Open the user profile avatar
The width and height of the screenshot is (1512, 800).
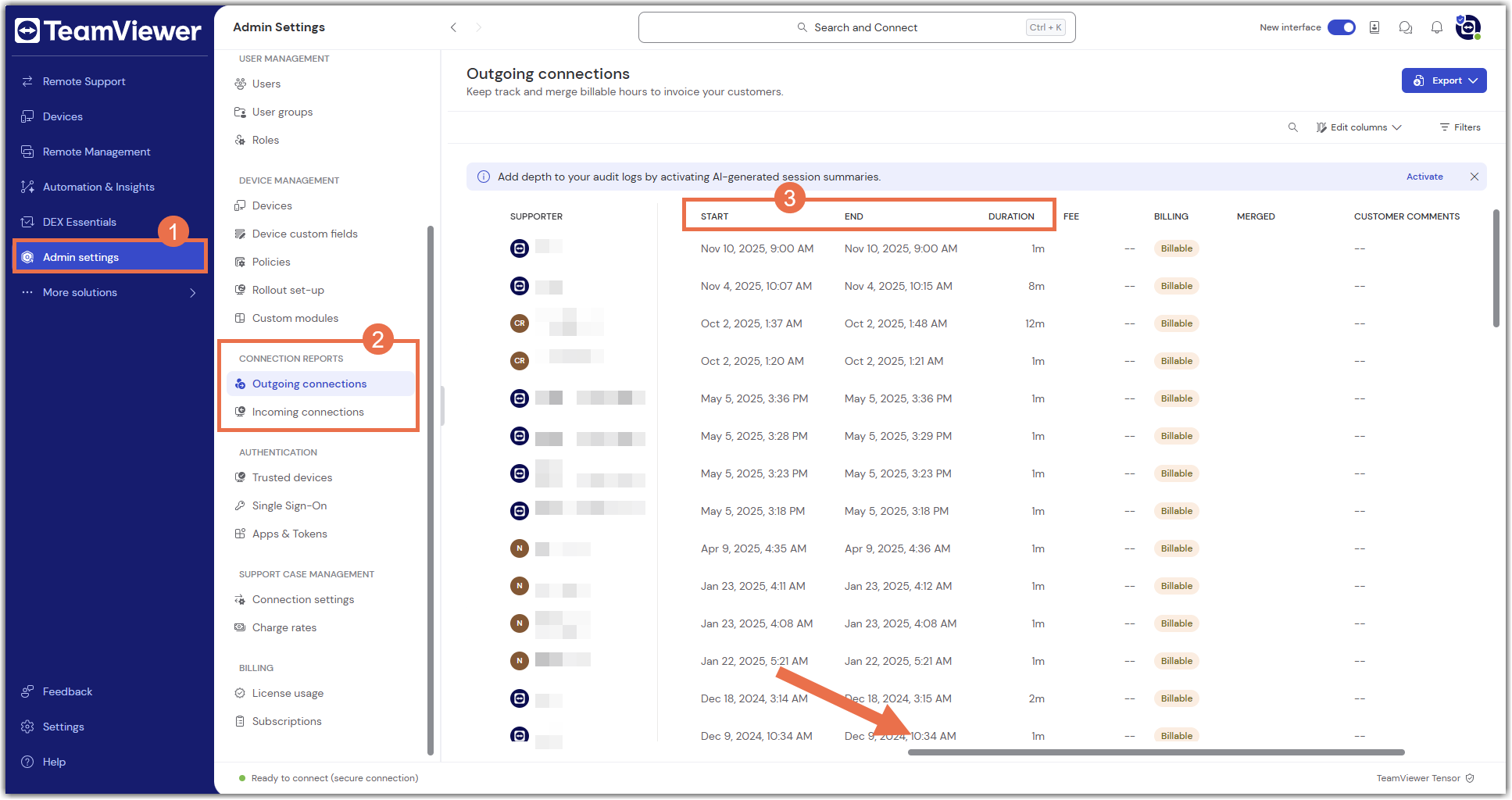[x=1468, y=27]
